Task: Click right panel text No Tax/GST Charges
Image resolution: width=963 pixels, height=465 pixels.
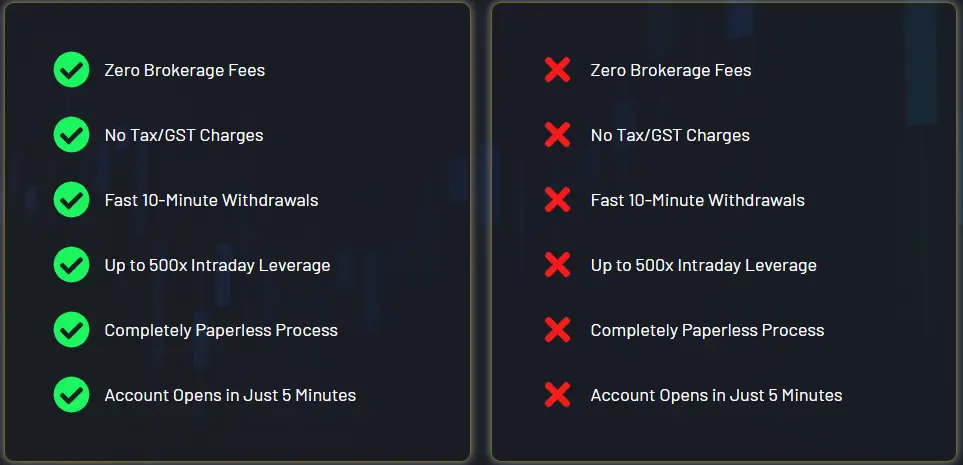Action: point(670,135)
